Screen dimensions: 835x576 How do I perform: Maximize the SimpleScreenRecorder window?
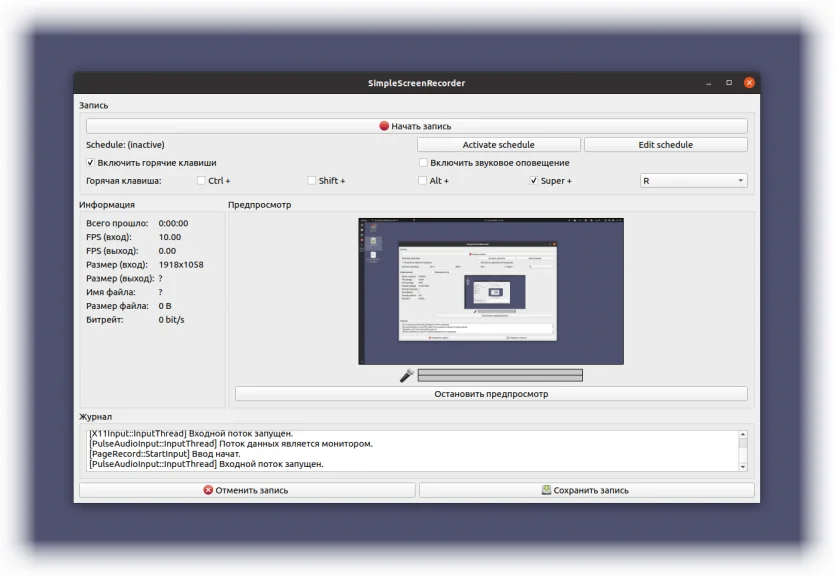729,83
